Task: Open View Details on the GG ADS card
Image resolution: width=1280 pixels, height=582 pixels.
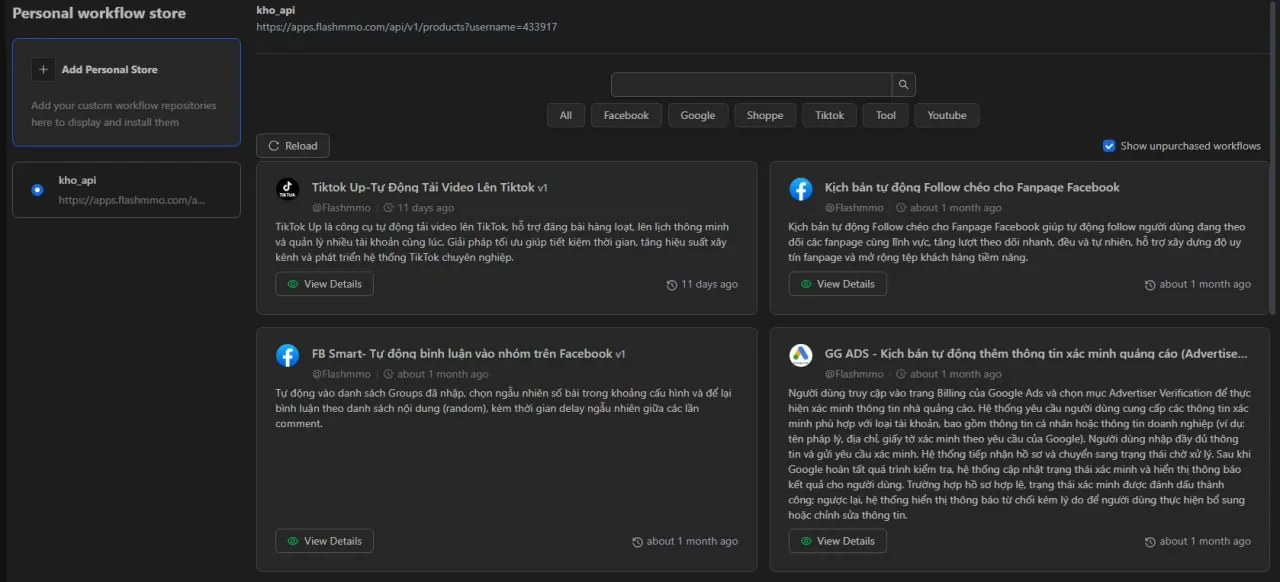Action: click(x=837, y=540)
